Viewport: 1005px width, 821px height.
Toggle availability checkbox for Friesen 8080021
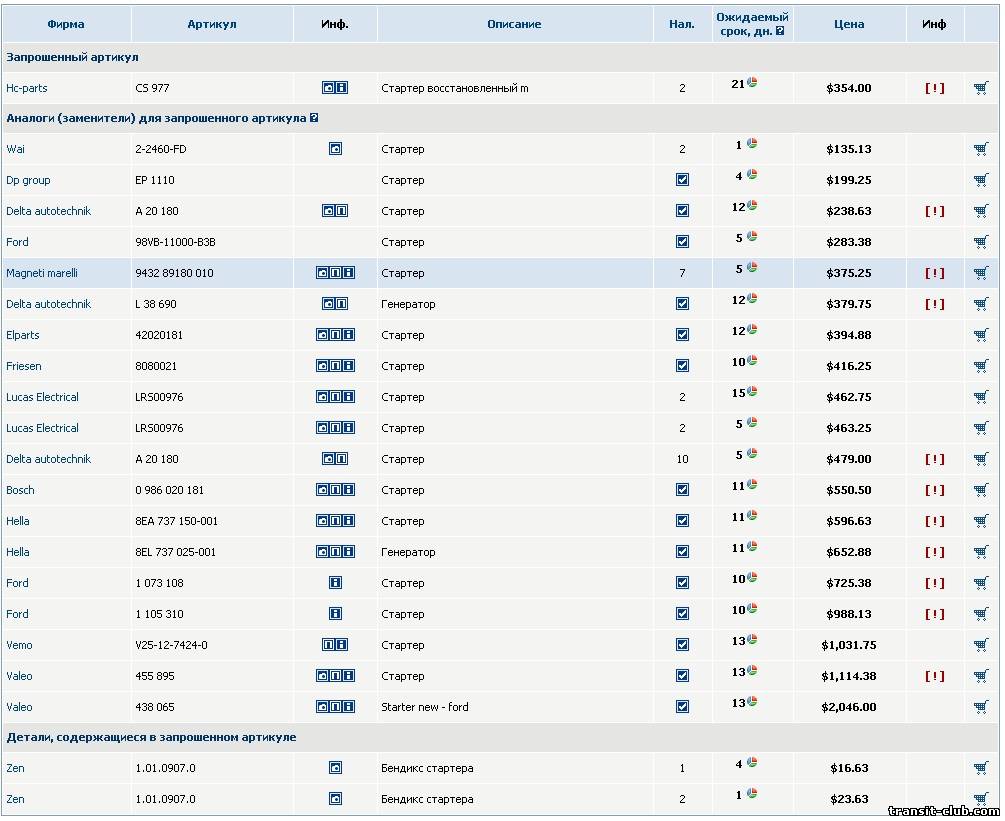point(683,366)
